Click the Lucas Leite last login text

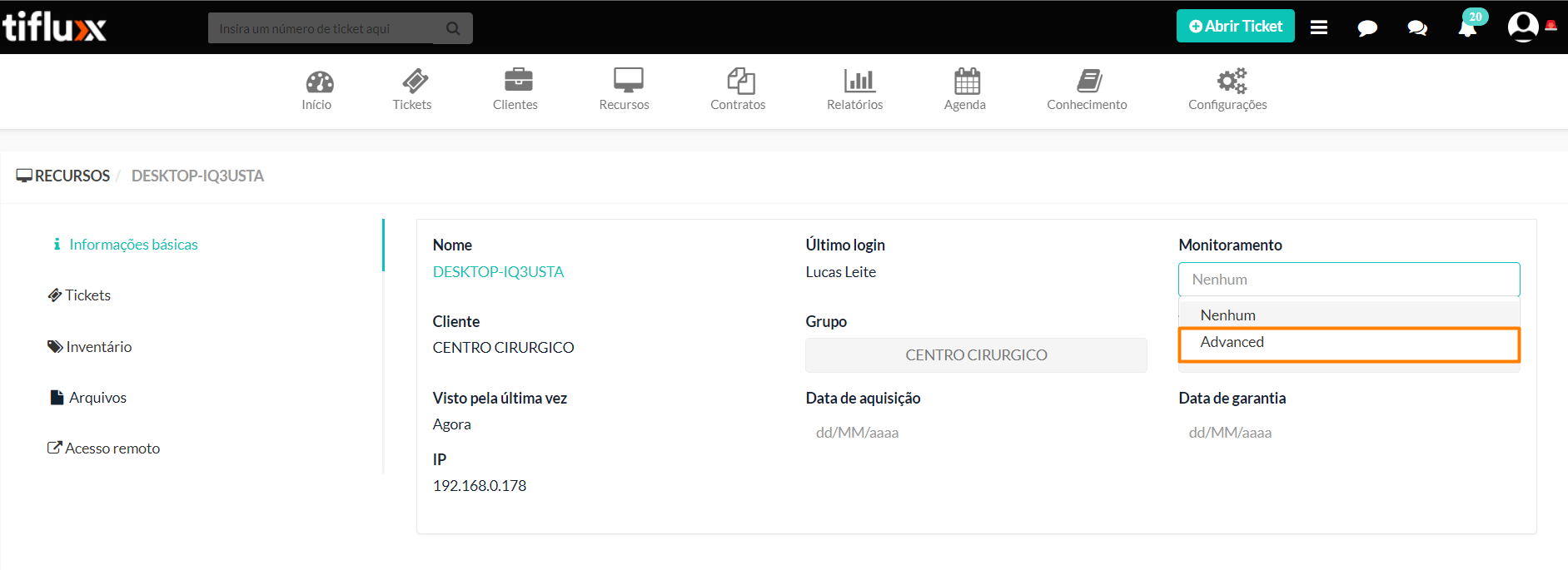tap(841, 272)
